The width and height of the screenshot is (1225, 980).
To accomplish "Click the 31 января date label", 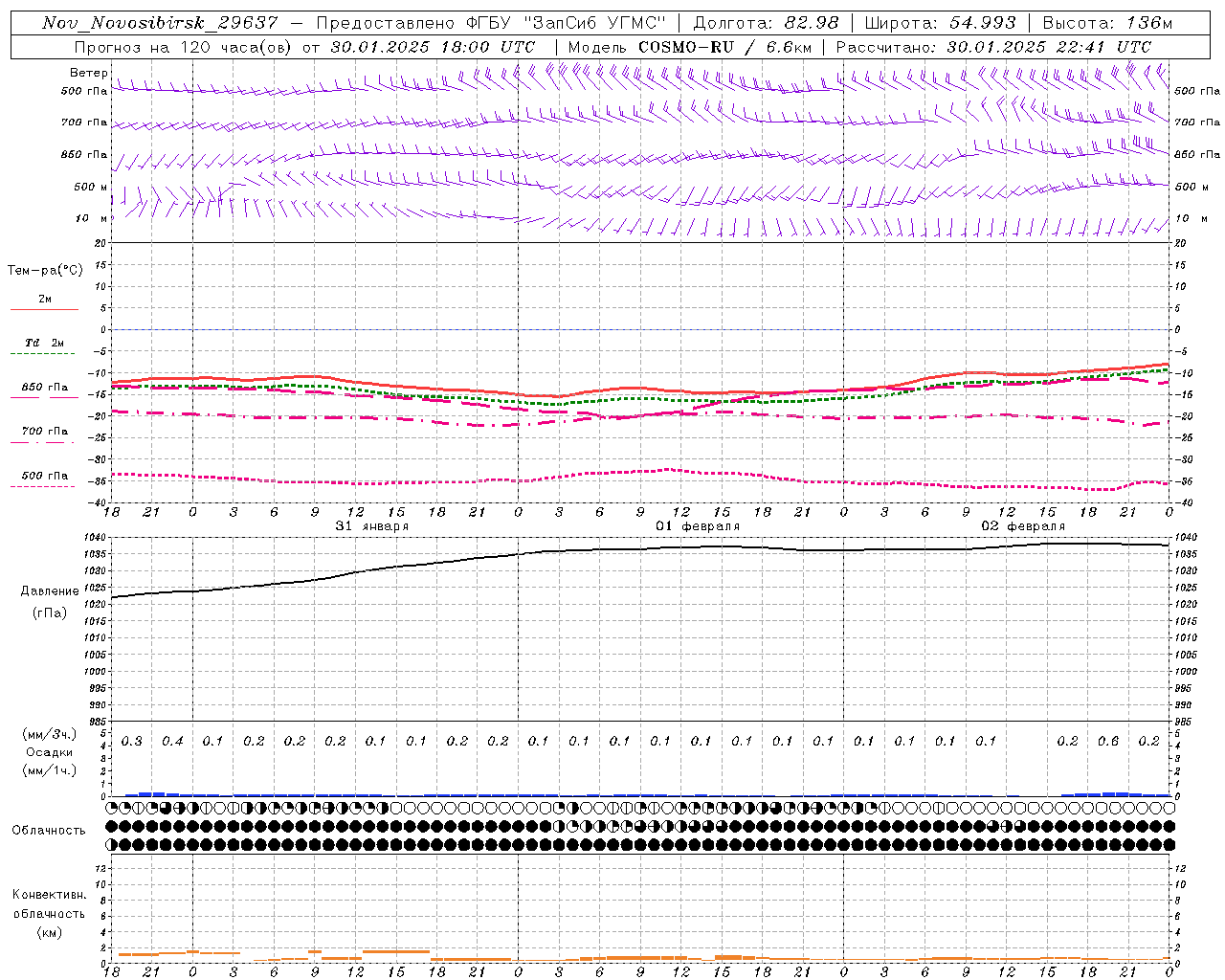I will 372,526.
